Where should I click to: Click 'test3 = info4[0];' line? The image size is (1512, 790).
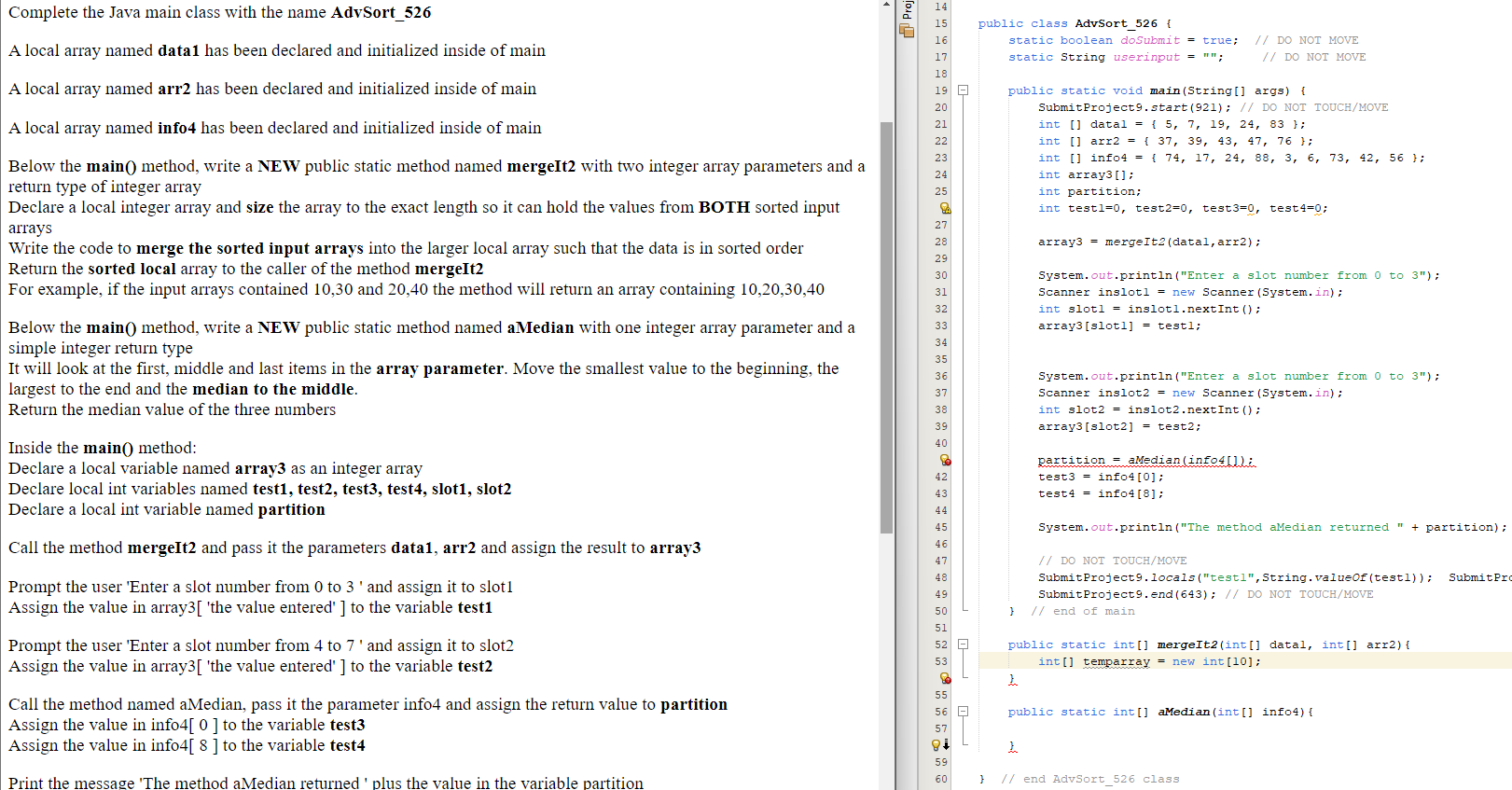click(1102, 477)
